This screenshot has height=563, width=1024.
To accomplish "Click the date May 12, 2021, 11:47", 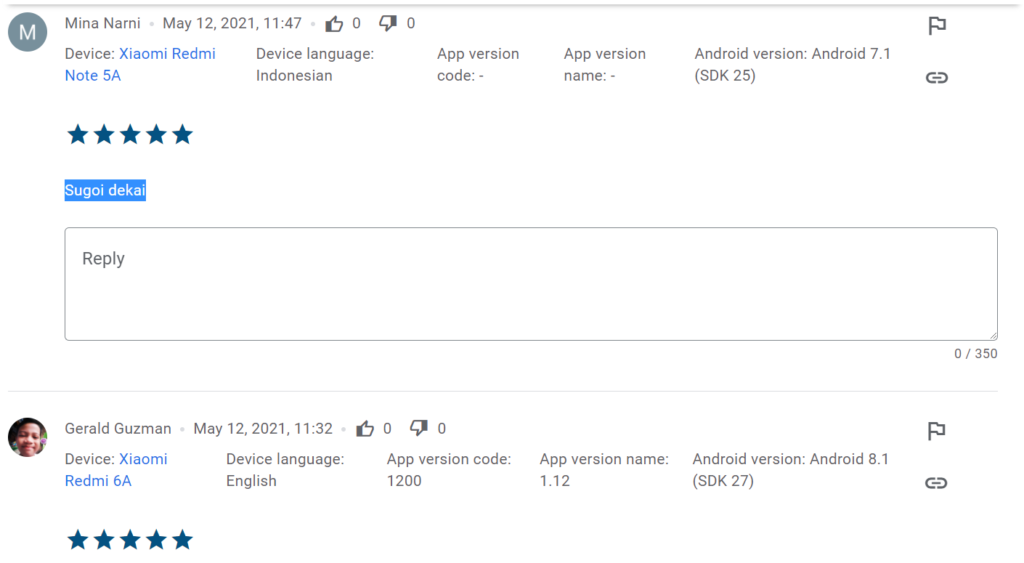I will [232, 23].
